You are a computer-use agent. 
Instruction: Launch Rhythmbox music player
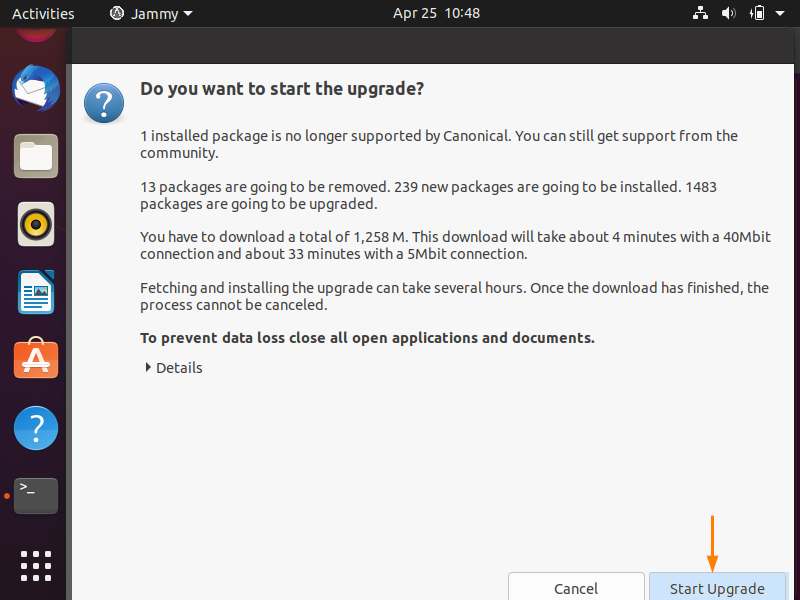(x=36, y=224)
